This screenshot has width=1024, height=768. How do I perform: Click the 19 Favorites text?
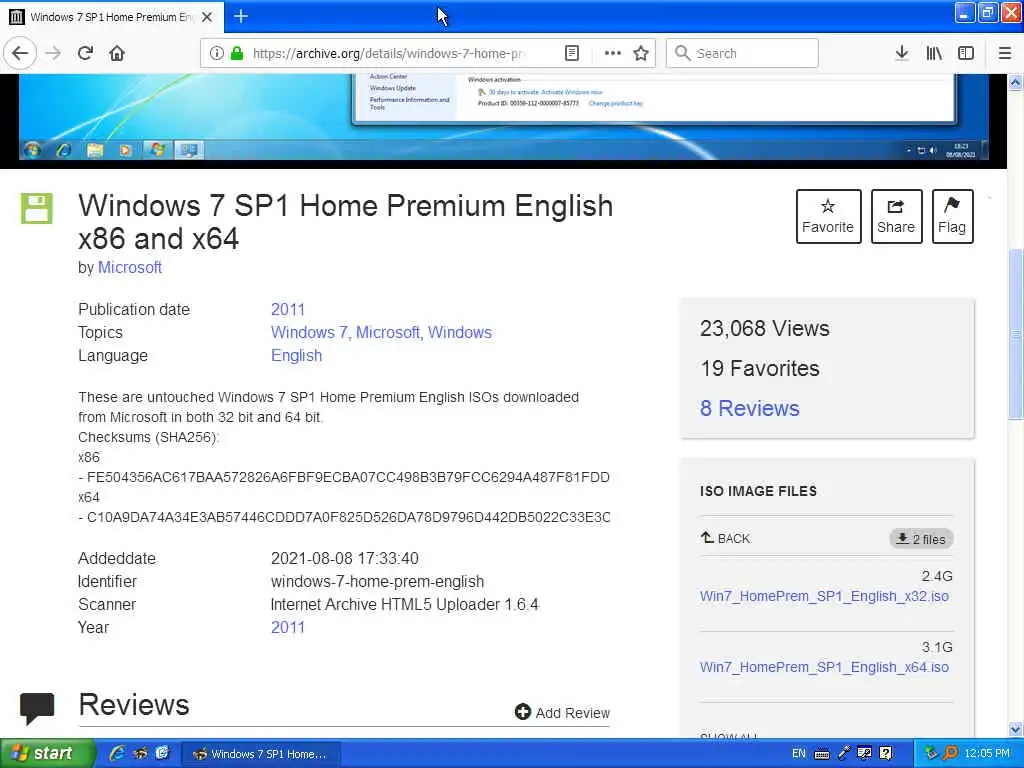tap(760, 368)
